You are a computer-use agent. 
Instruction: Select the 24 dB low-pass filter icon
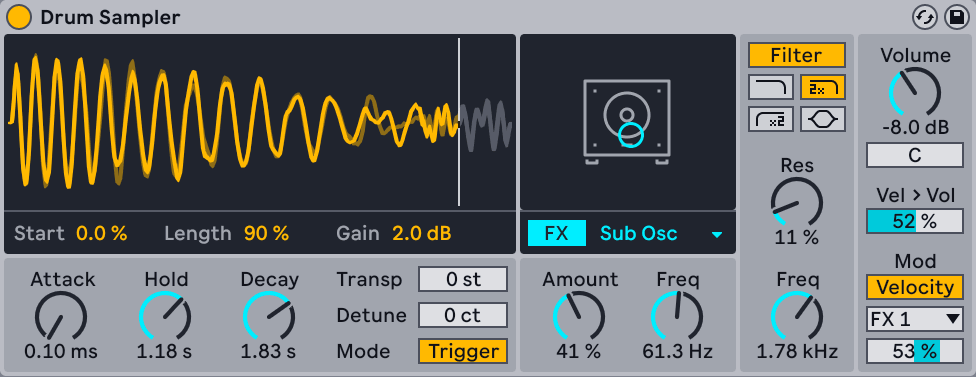point(822,88)
